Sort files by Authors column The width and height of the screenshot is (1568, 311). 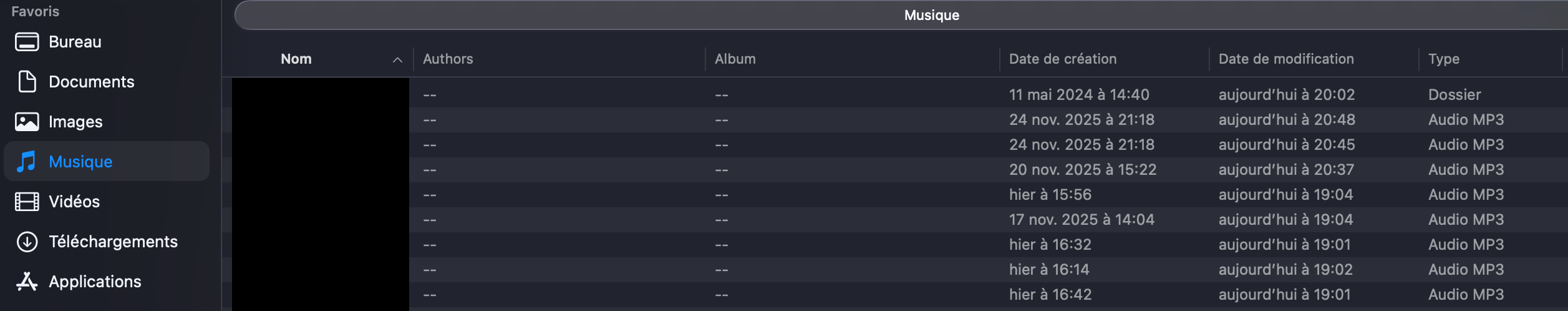(448, 59)
